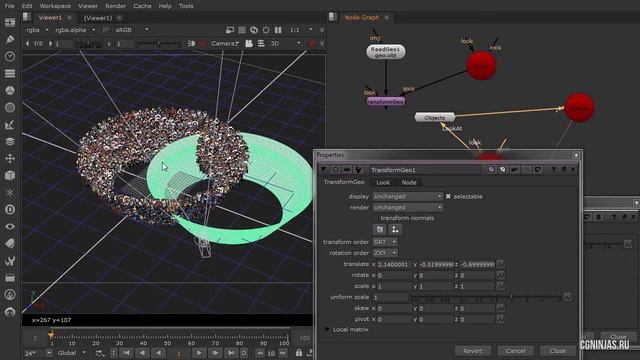The image size is (640, 360).
Task: Open the Views nodes eye icon
Action: click(10, 227)
